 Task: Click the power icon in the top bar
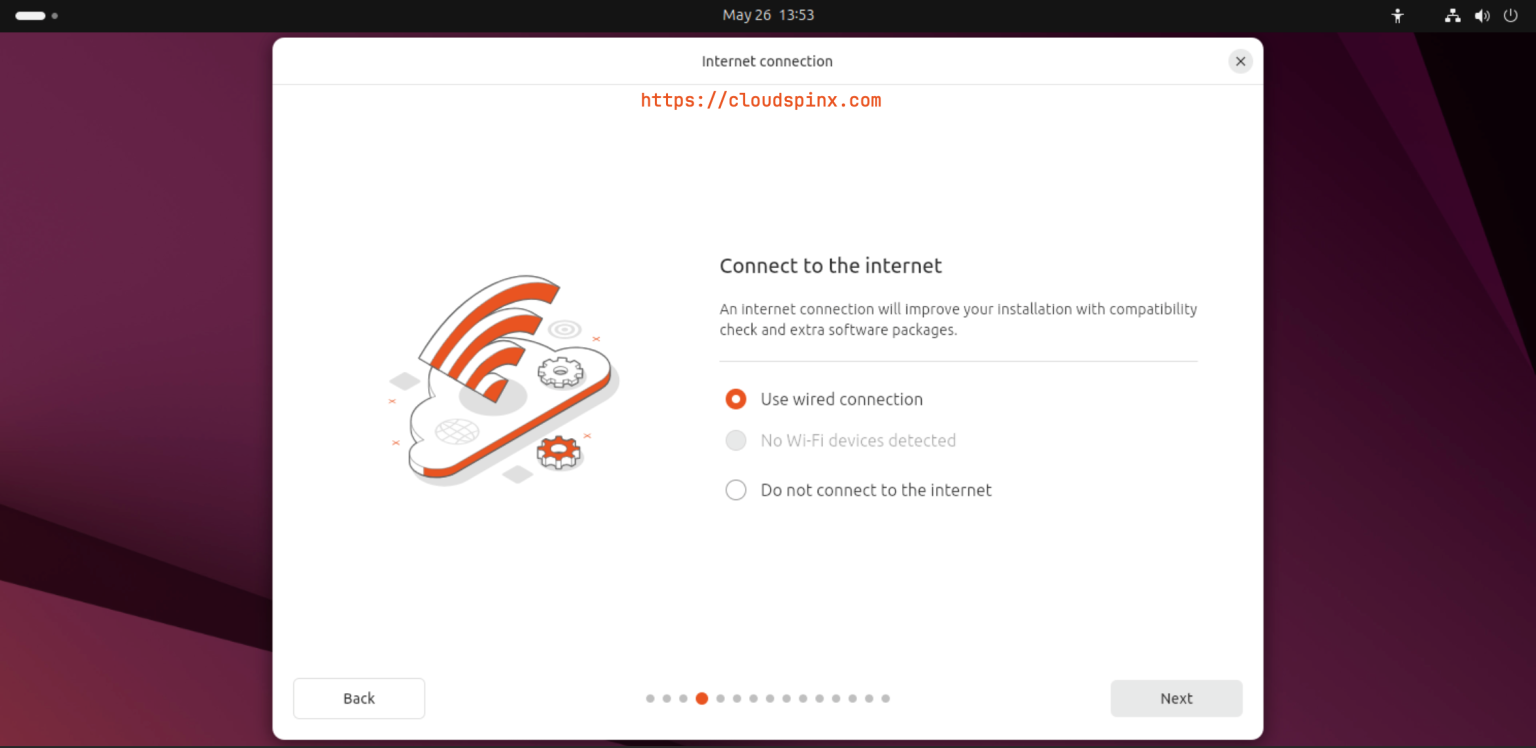click(1511, 15)
